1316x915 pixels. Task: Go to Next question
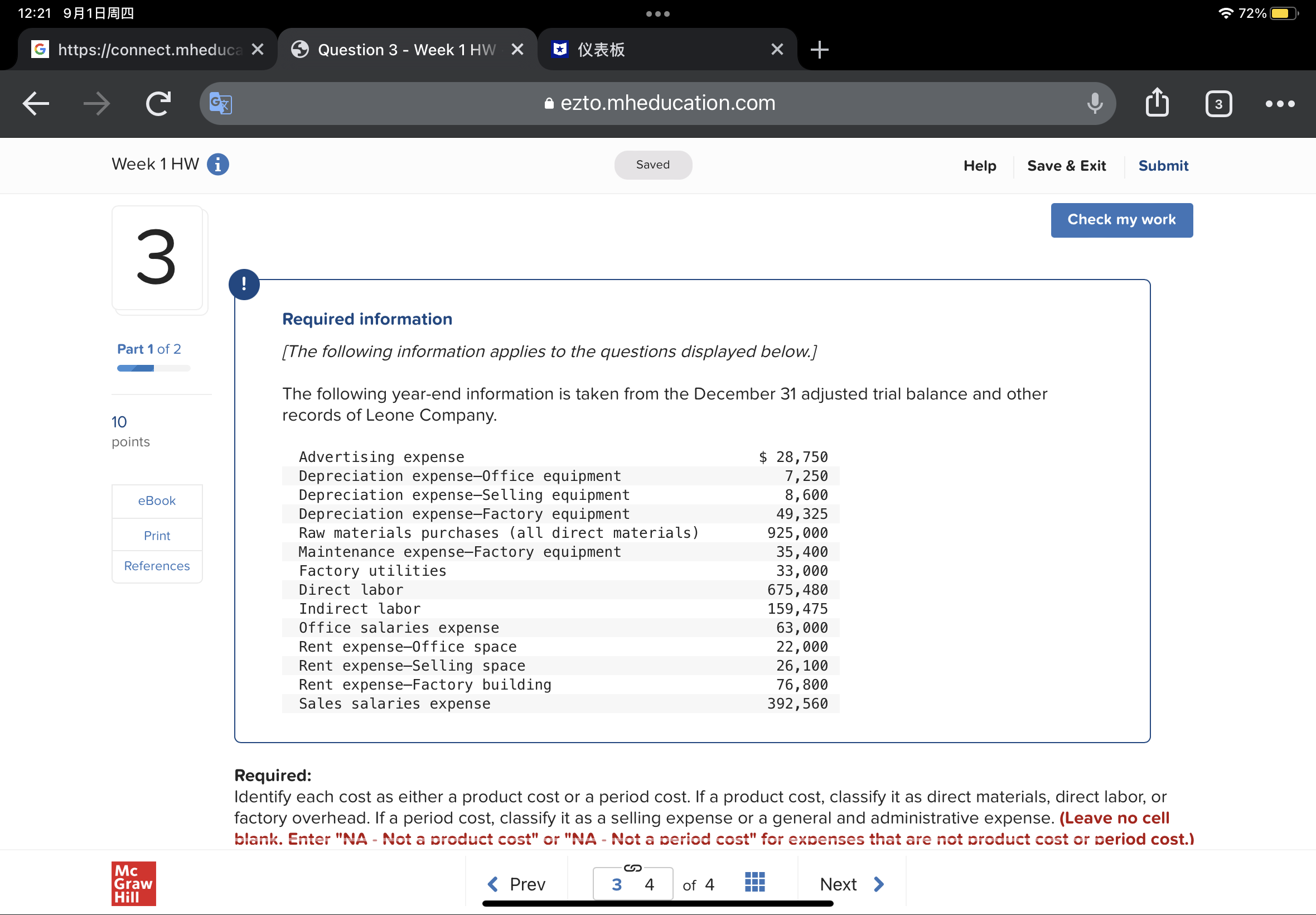coord(851,884)
